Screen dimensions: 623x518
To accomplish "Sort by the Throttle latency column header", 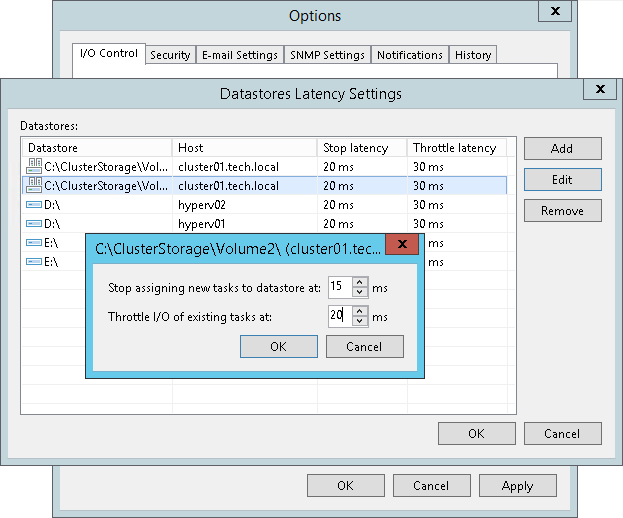I will [x=455, y=148].
